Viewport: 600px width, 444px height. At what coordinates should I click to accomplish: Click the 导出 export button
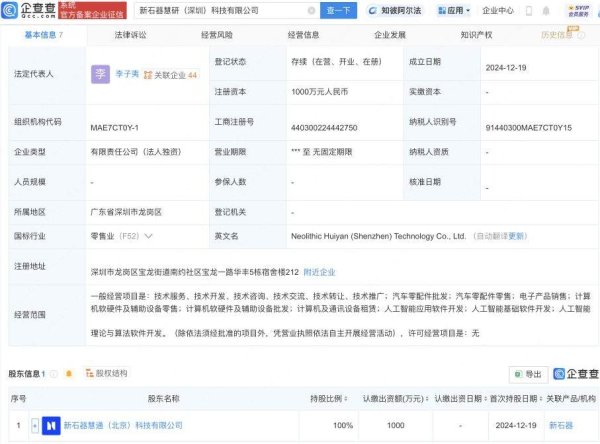[528, 374]
